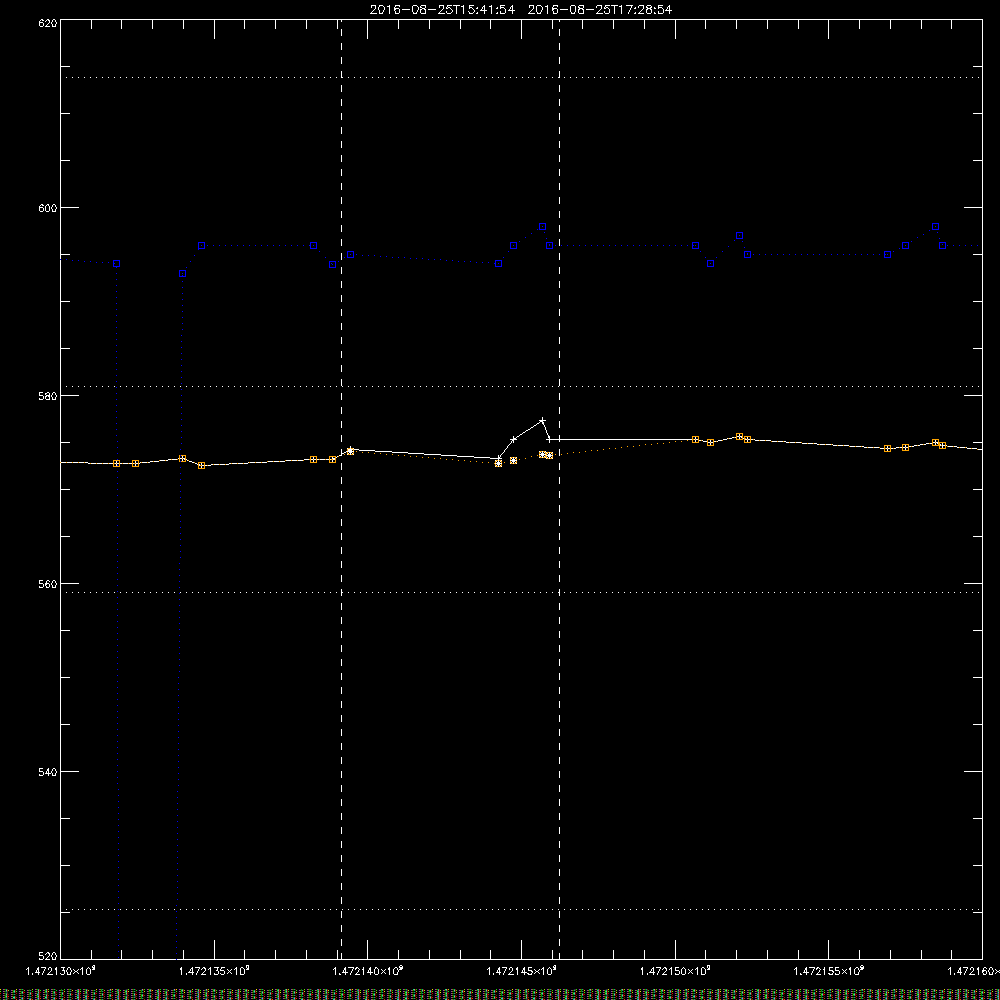The height and width of the screenshot is (1000, 1000).
Task: Click the left dashed vertical time marker
Action: (341, 489)
